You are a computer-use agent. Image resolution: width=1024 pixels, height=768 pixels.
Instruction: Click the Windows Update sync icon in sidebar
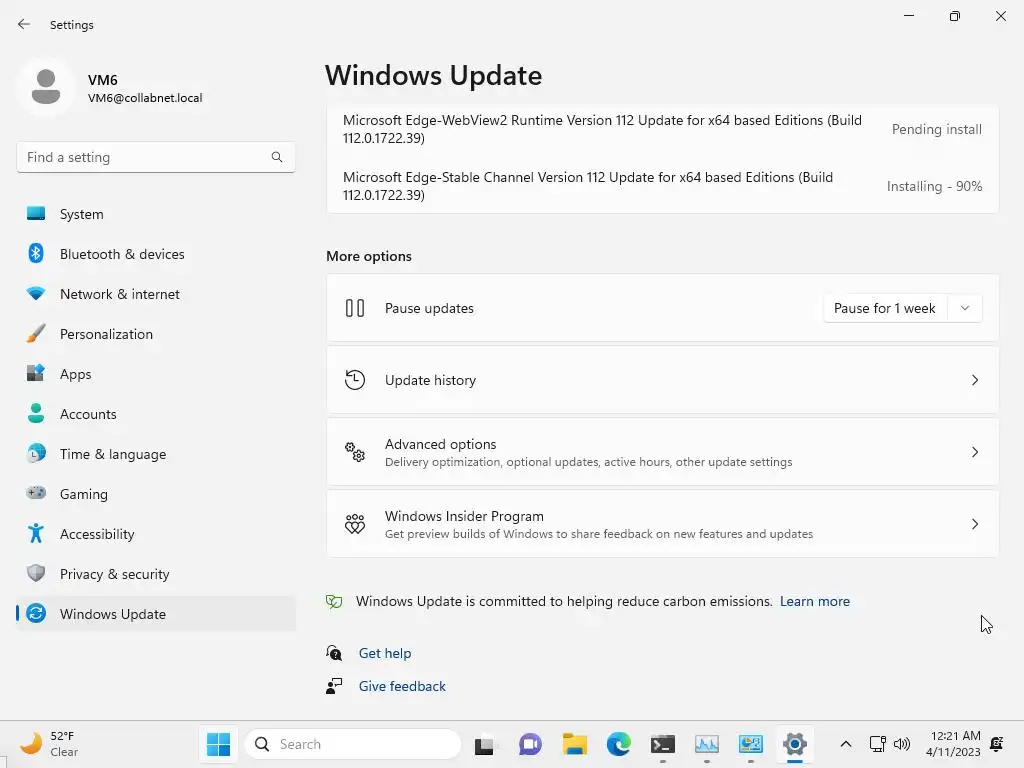[36, 613]
